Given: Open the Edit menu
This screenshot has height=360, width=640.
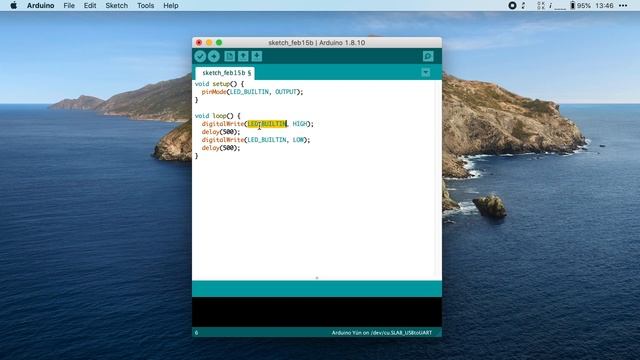Looking at the screenshot, I should (90, 6).
